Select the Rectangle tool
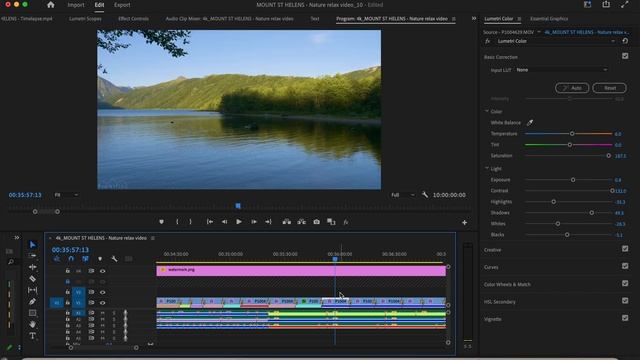This screenshot has height=360, width=640. pos(32,313)
